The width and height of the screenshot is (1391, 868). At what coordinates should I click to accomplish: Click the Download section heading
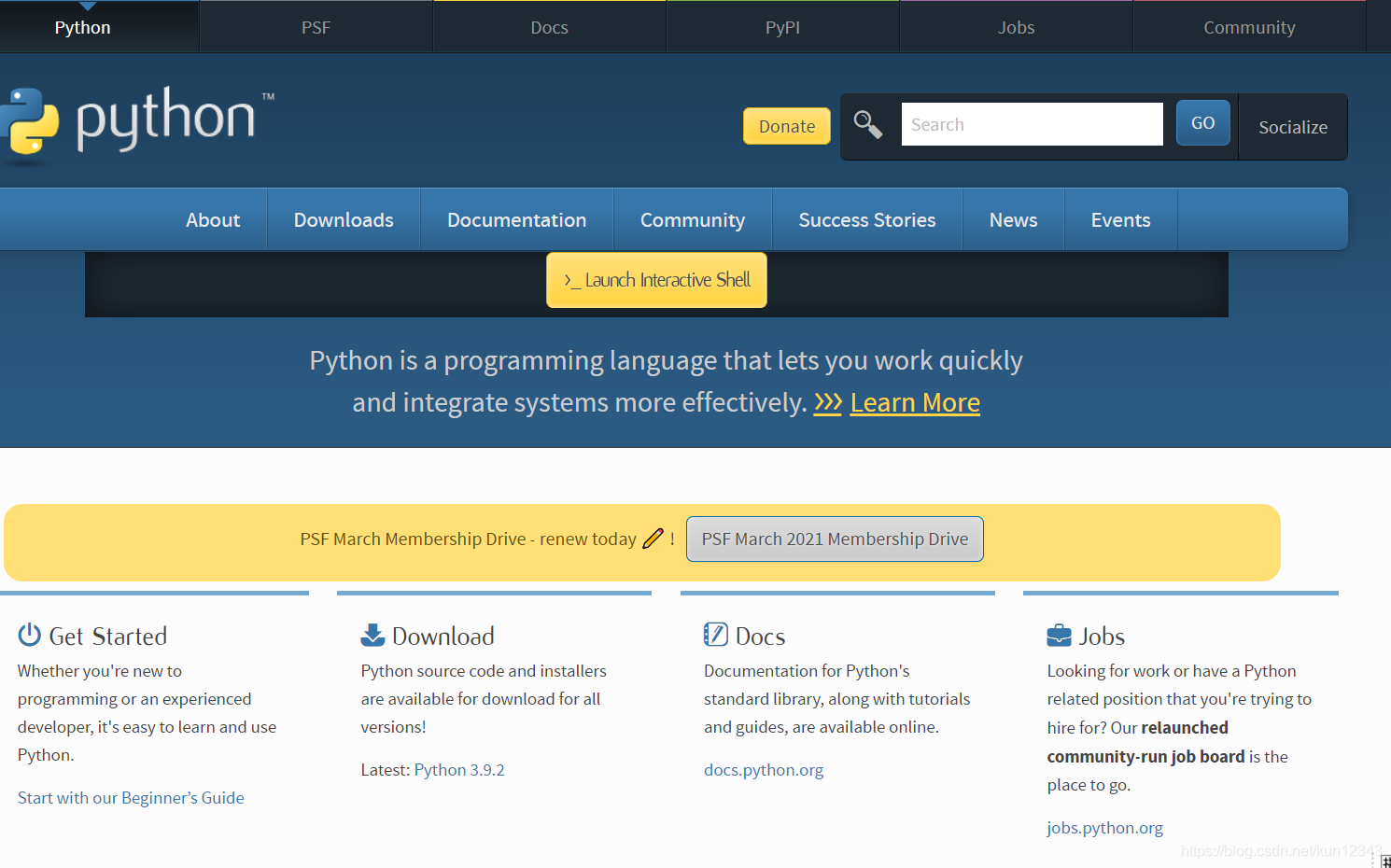click(x=443, y=637)
